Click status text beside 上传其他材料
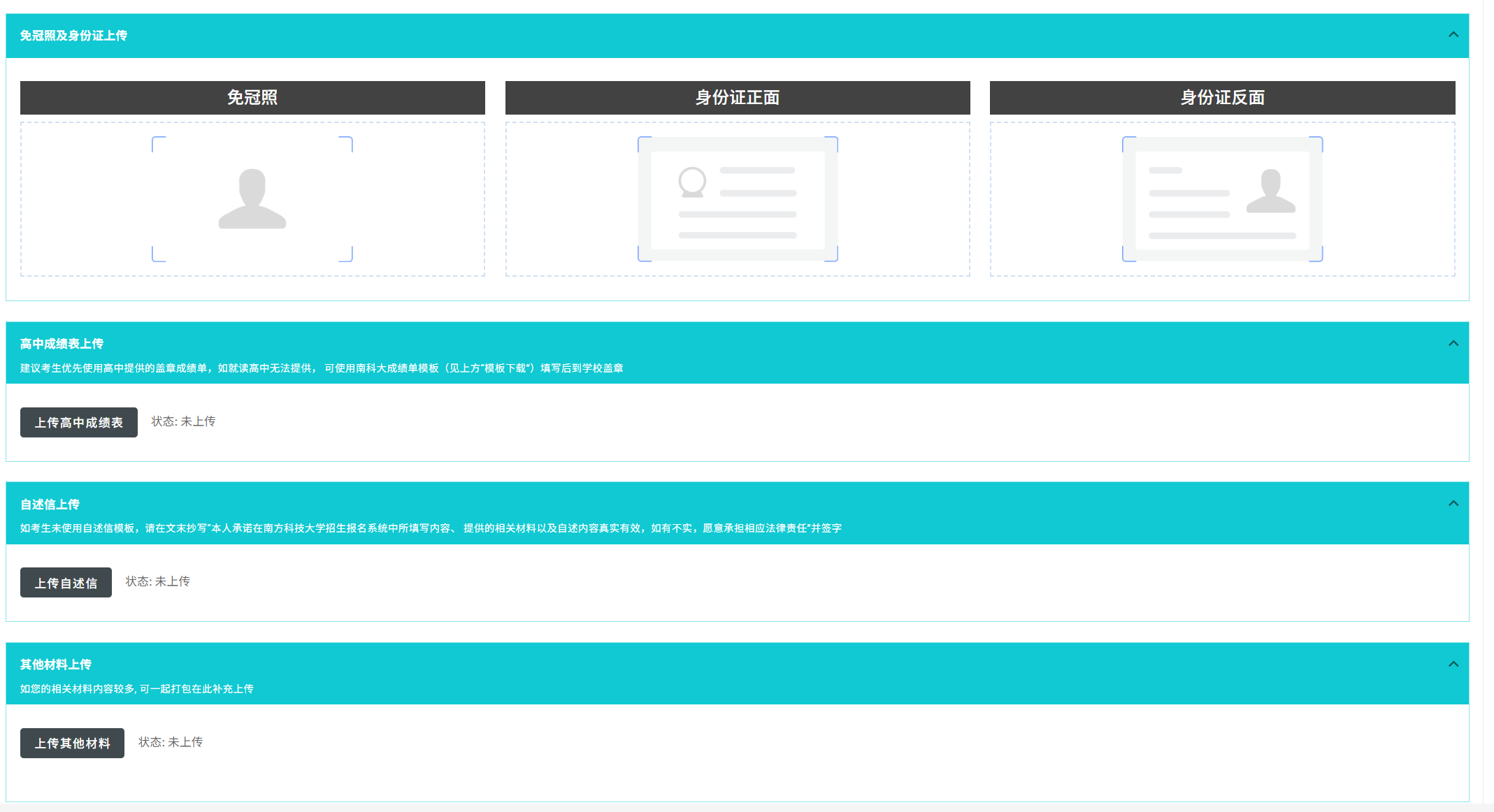Image resolution: width=1494 pixels, height=812 pixels. [171, 742]
